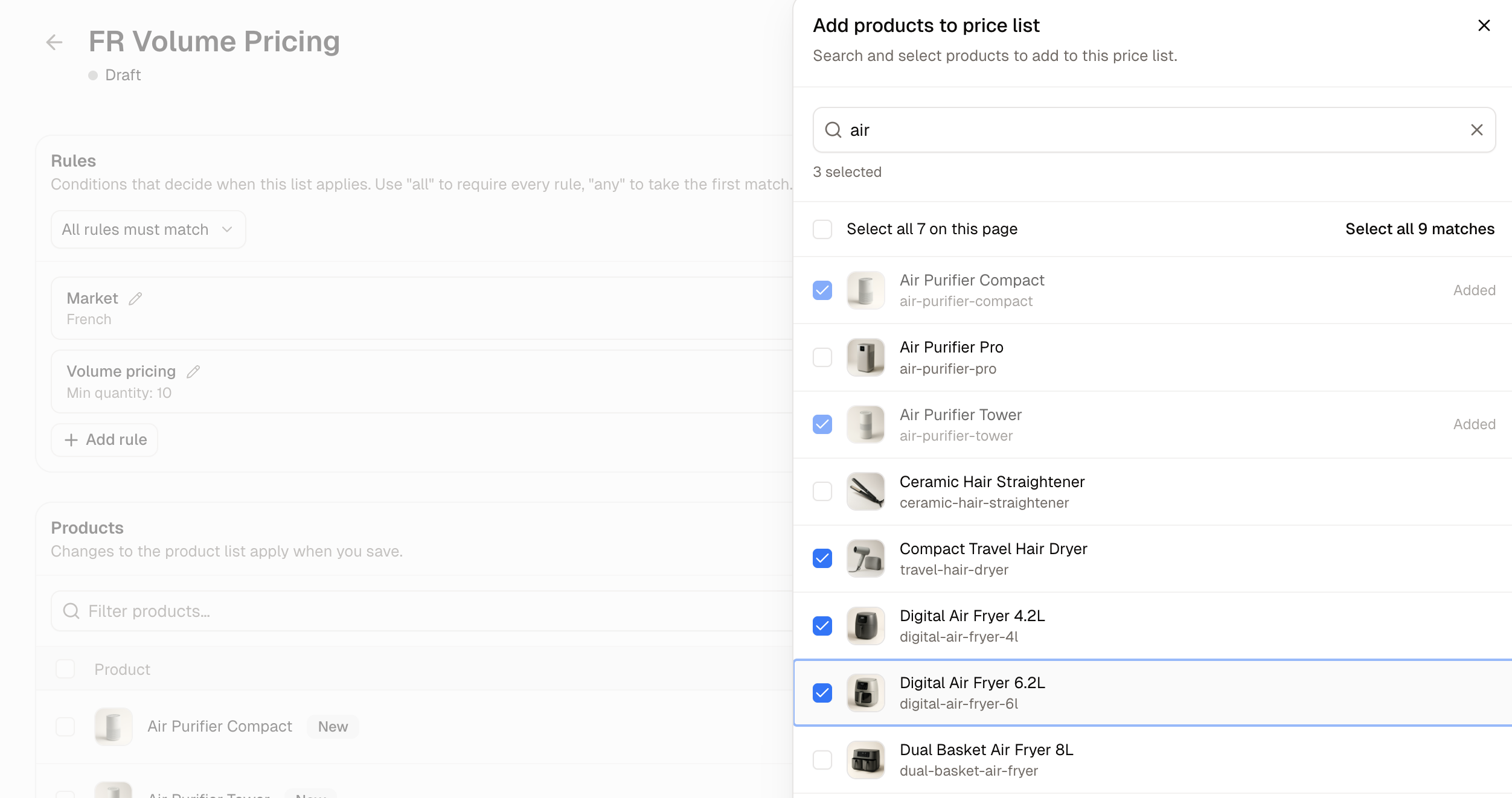Image resolution: width=1512 pixels, height=798 pixels.
Task: Check the Ceramic Hair Straightener checkbox
Action: 822,491
